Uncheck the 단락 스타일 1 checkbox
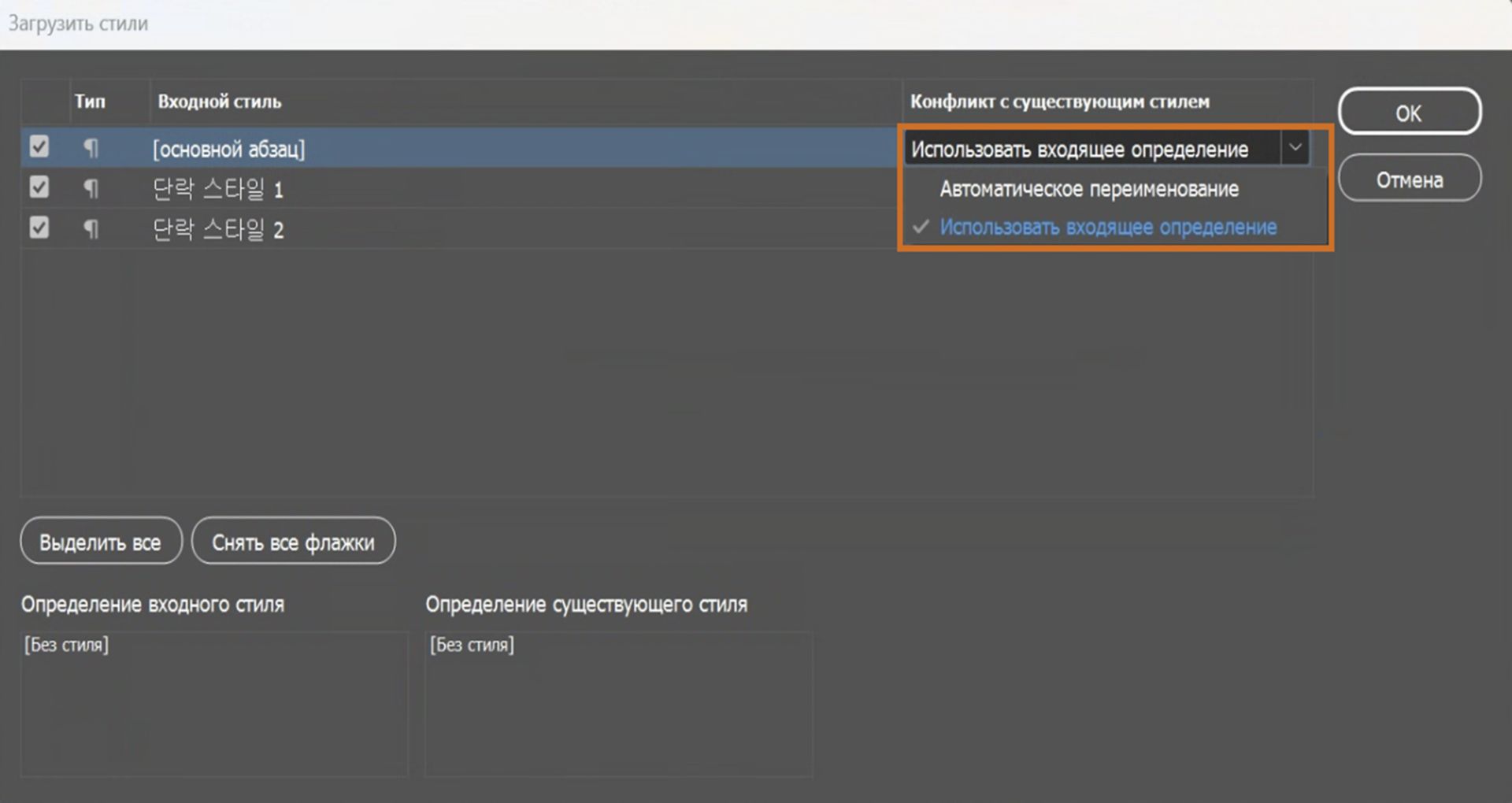 click(39, 187)
